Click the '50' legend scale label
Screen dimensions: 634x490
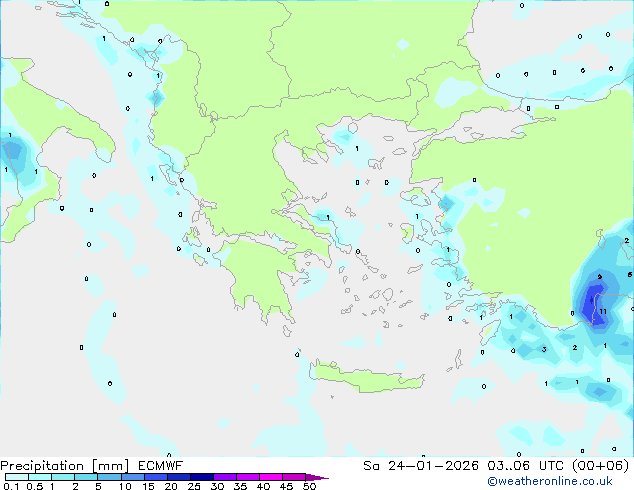pos(309,486)
